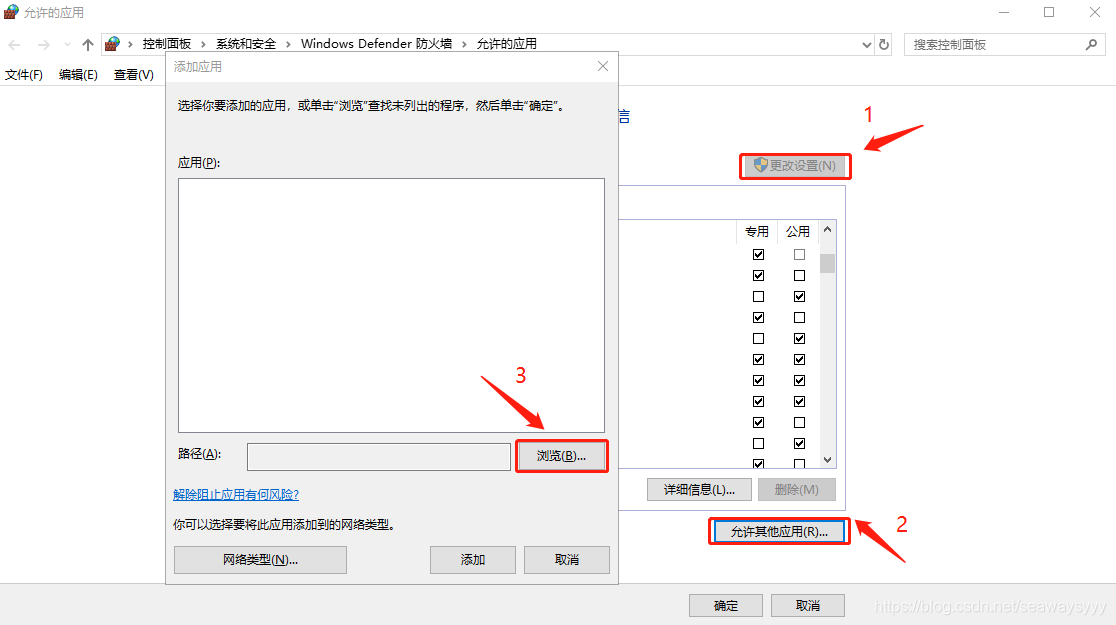Image resolution: width=1116 pixels, height=625 pixels.
Task: Check 公用 box in the fourth list row
Action: 799,317
